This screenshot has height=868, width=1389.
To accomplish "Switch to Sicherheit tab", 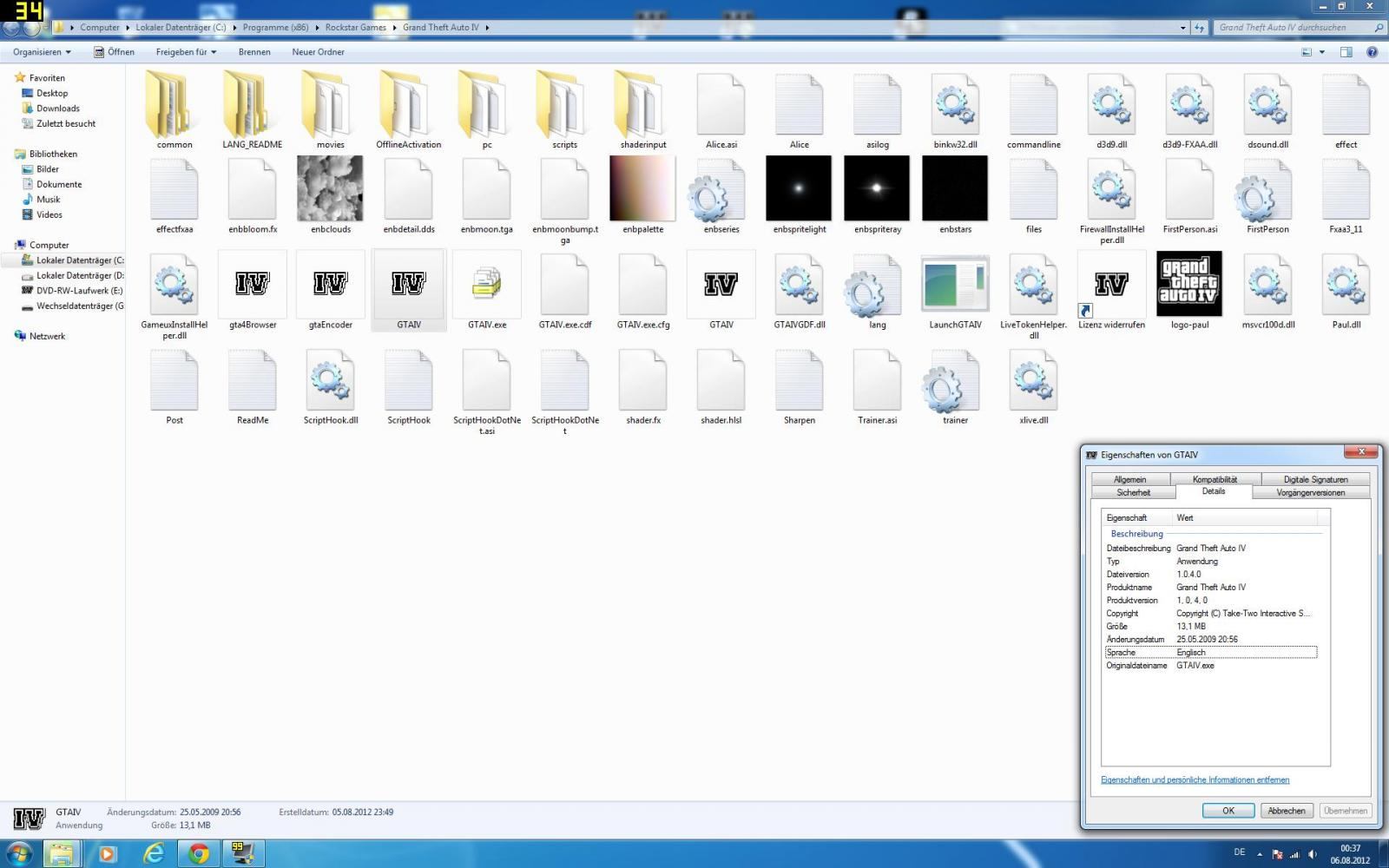I will (x=1133, y=492).
